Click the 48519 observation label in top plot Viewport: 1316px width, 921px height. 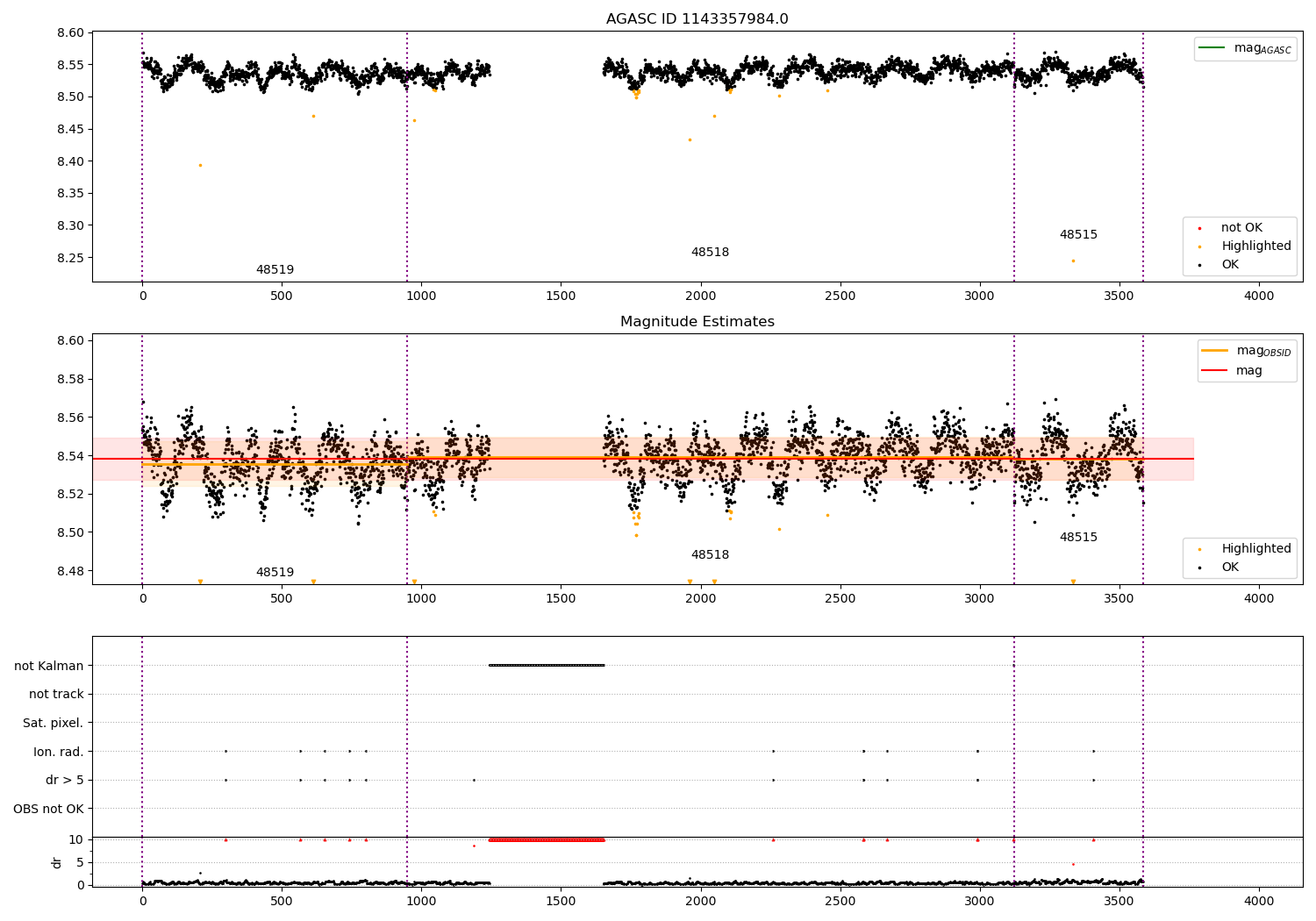[275, 270]
